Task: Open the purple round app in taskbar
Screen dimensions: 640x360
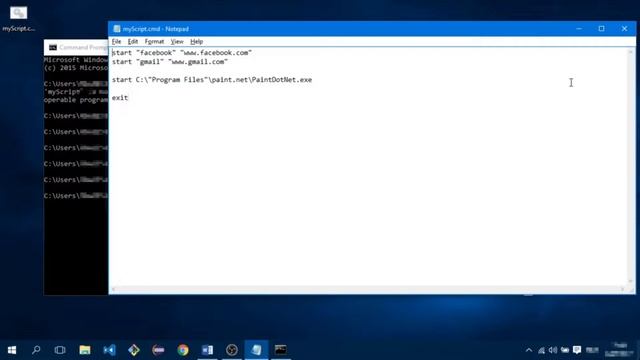Action: click(158, 350)
